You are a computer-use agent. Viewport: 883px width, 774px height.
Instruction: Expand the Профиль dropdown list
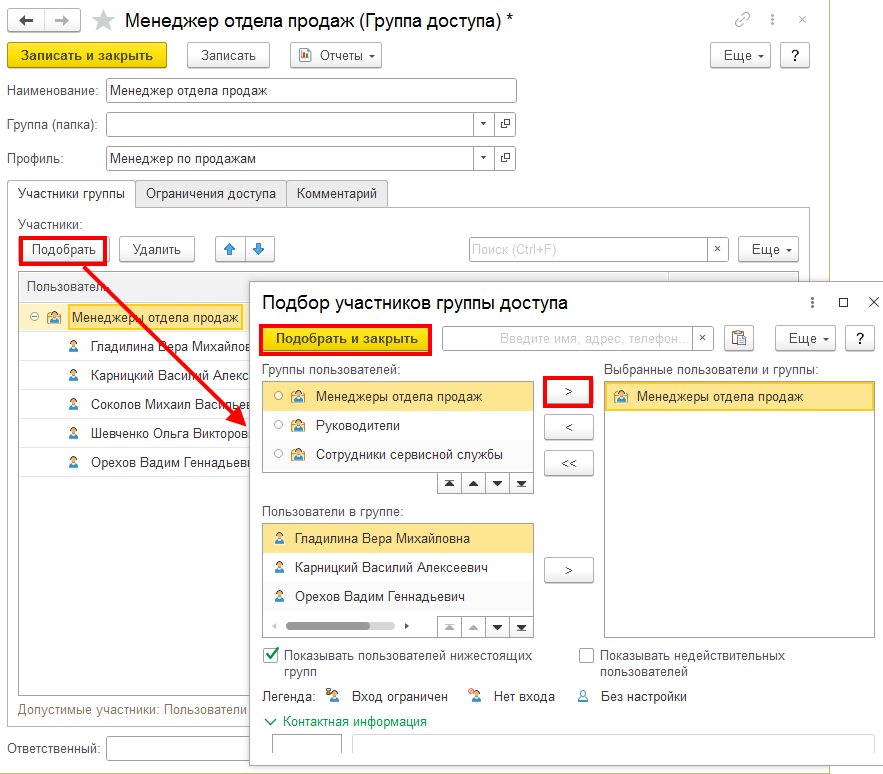[483, 158]
